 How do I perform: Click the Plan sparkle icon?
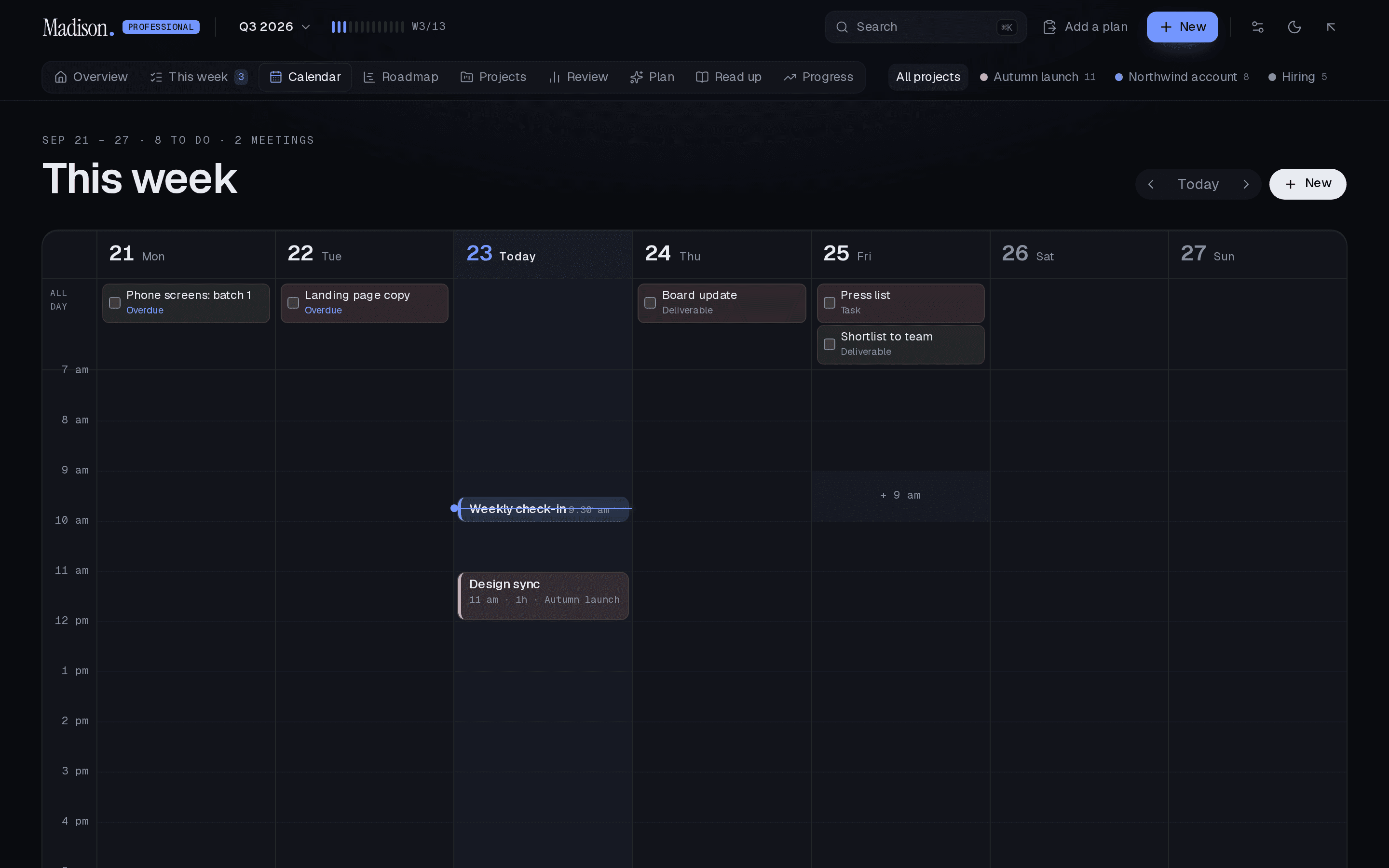(636, 77)
